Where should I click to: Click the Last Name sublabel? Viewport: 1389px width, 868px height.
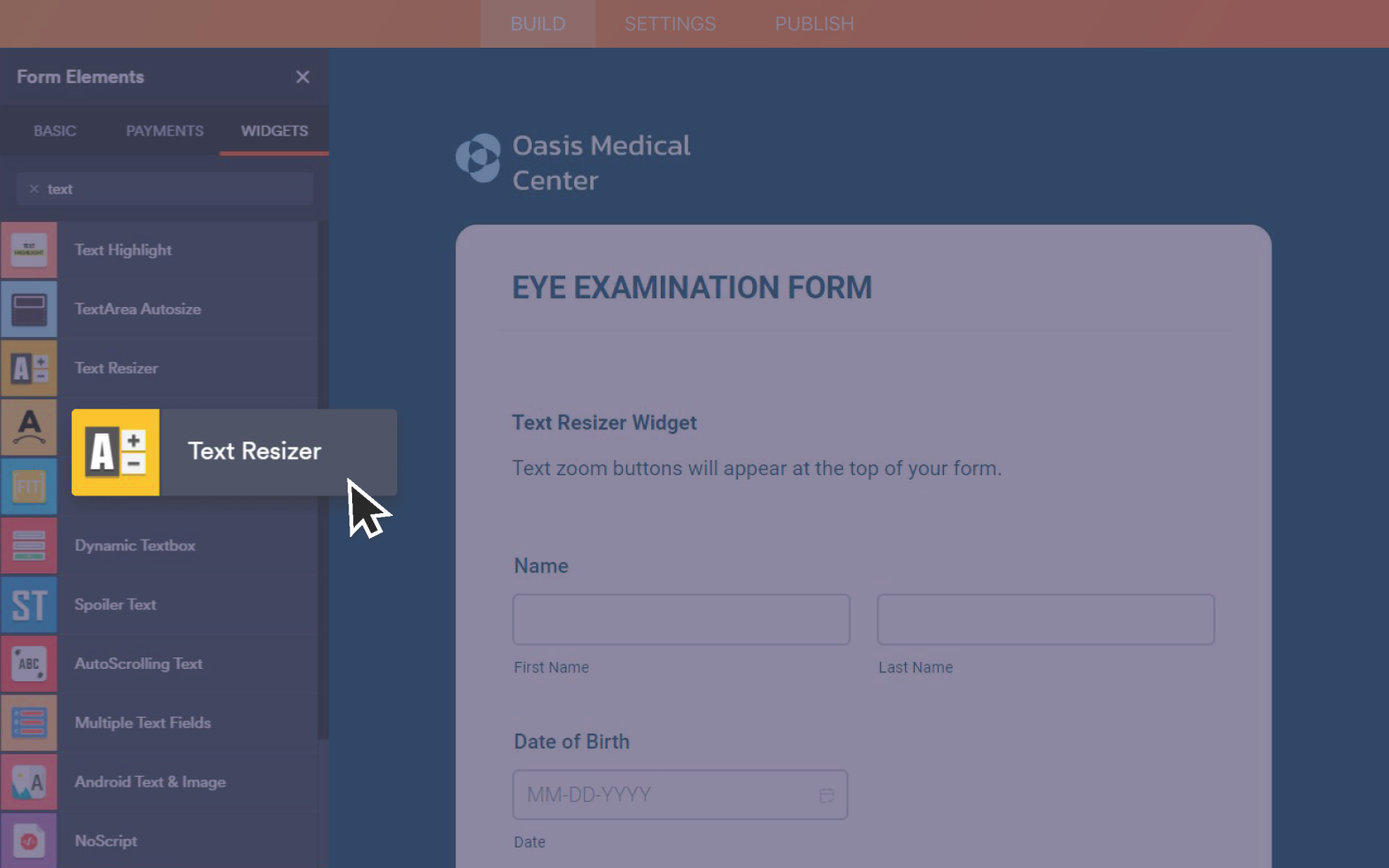pyautogui.click(x=916, y=667)
